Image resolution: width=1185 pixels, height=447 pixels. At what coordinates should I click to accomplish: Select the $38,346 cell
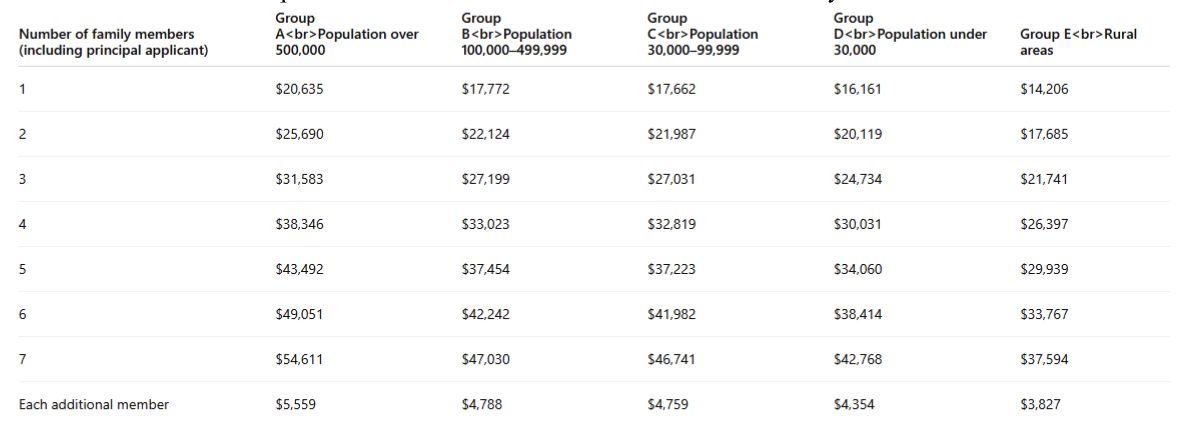tap(299, 224)
